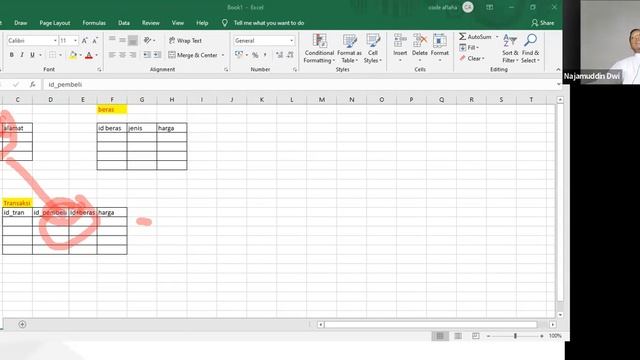Open the View tab
Viewport: 640px width, 360px height.
(x=178, y=23)
